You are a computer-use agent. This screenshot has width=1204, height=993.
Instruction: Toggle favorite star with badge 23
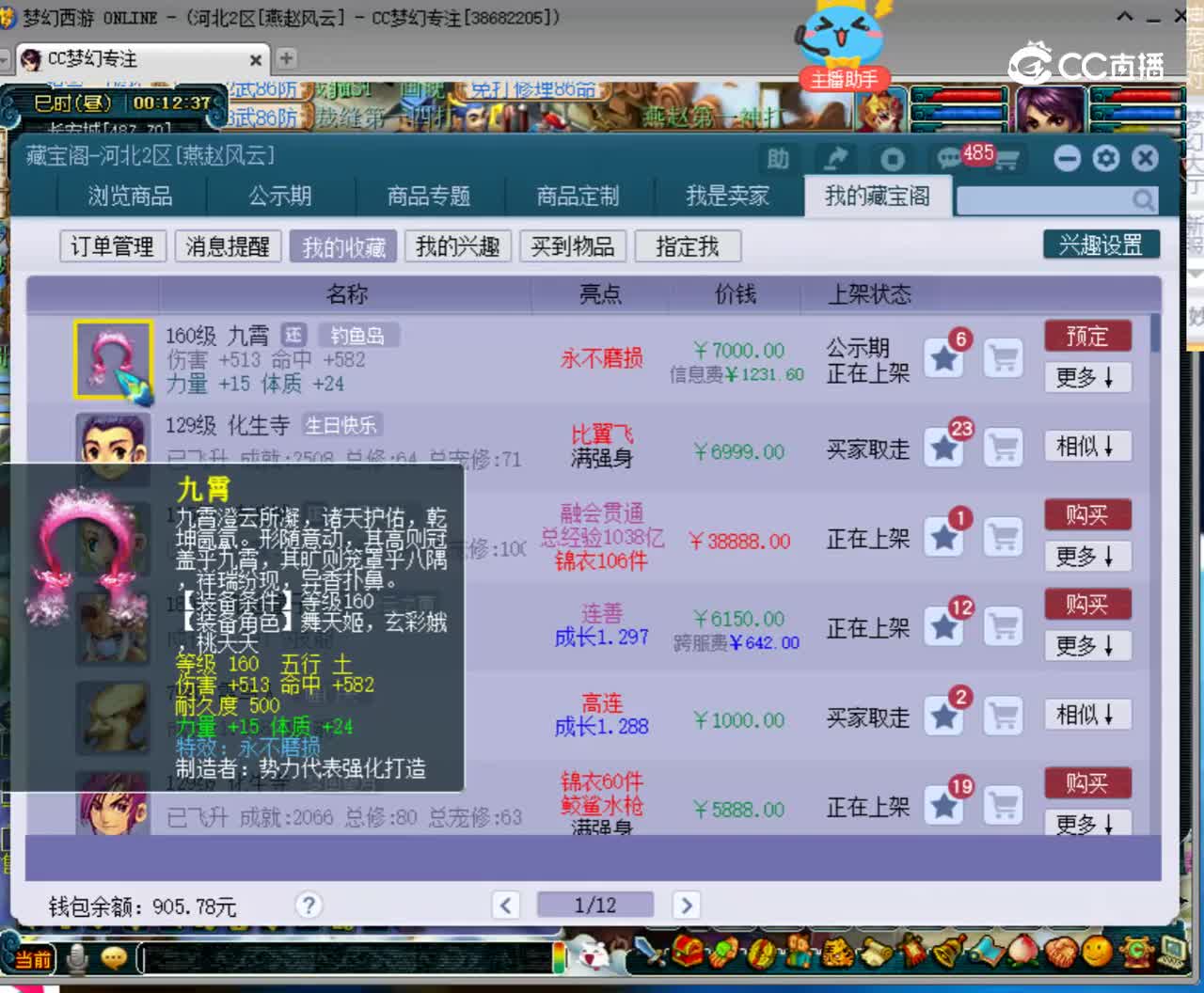tap(944, 448)
